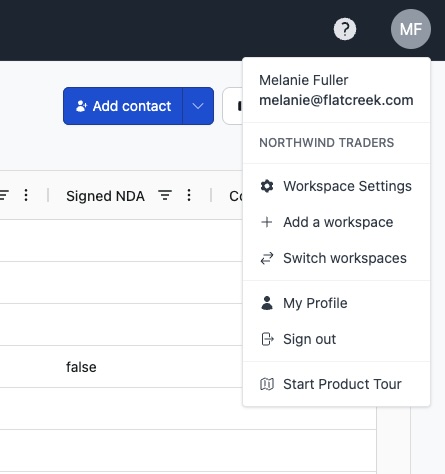The image size is (445, 474).
Task: Select Sign out in the user menu
Action: click(x=337, y=339)
